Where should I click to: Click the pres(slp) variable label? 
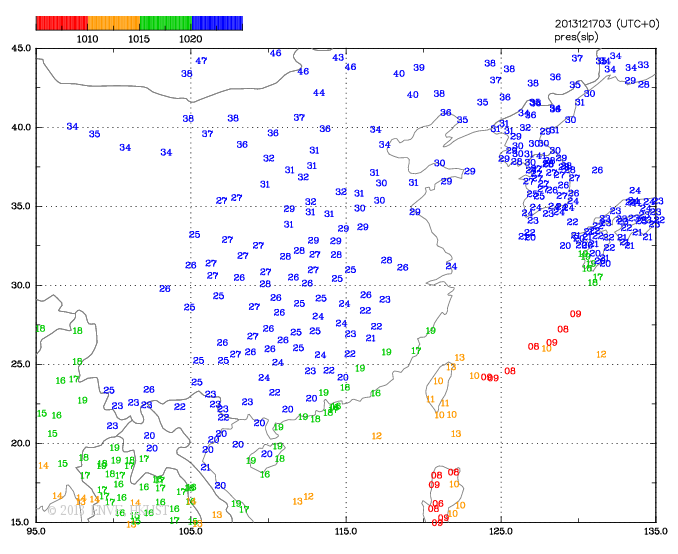[x=576, y=37]
